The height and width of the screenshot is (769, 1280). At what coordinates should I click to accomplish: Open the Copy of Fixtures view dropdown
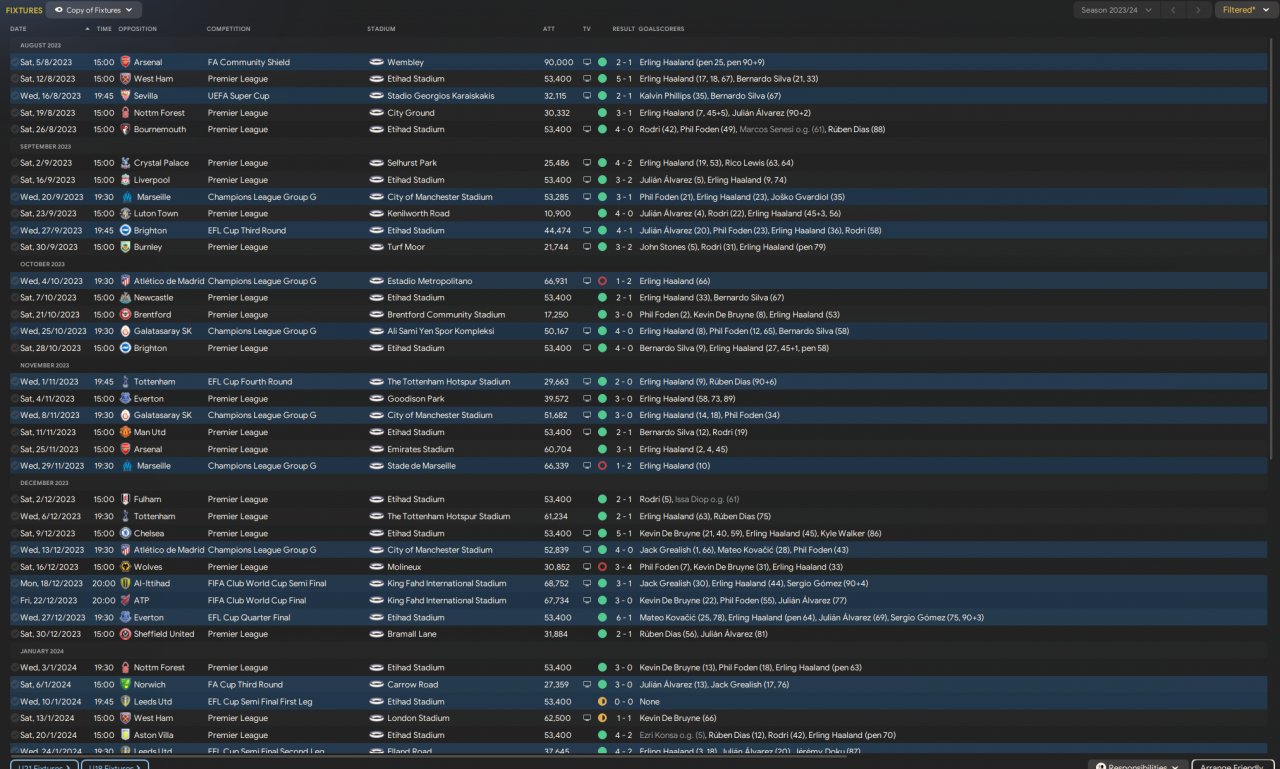[x=94, y=10]
